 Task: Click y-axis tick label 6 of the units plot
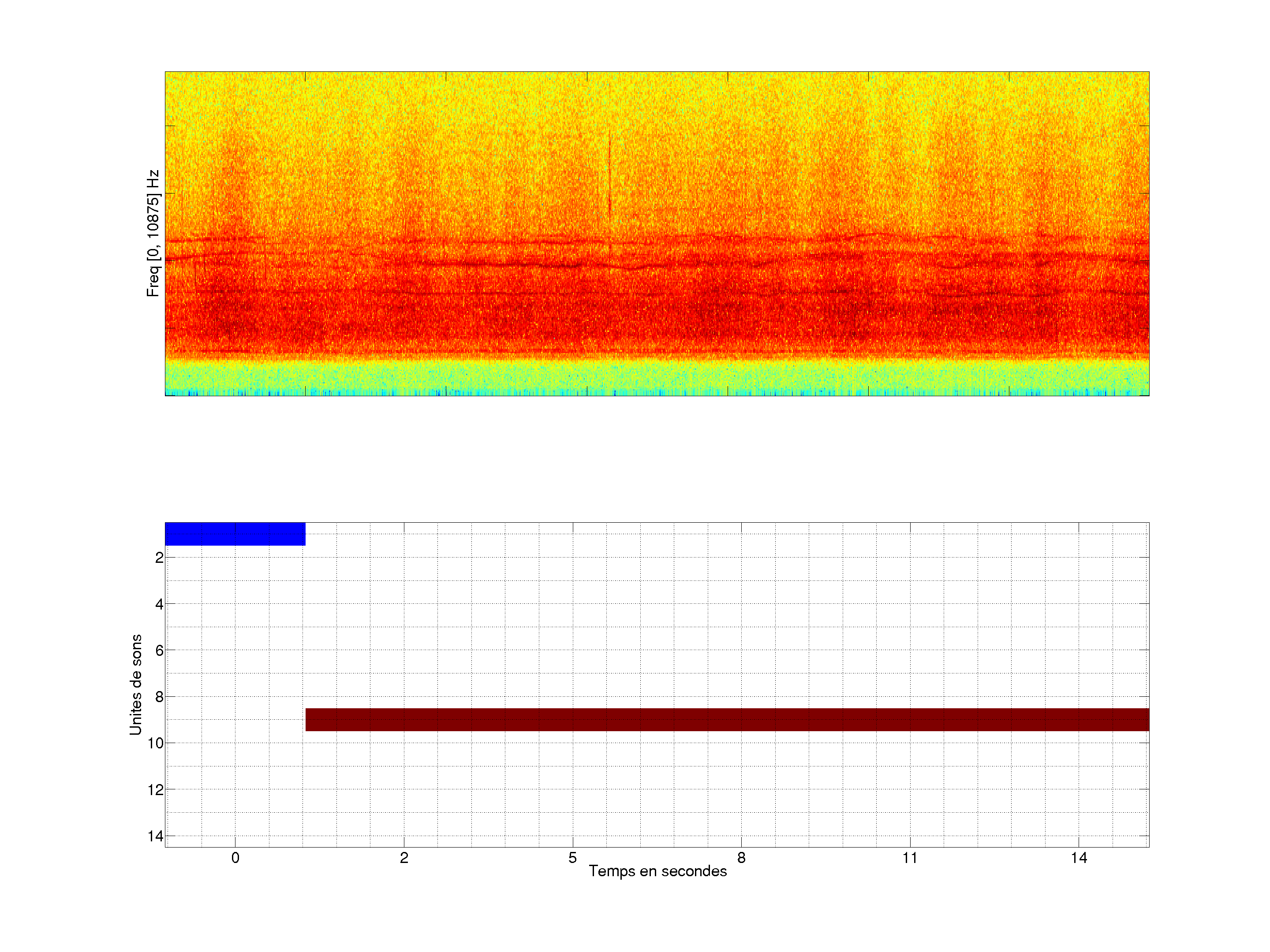click(159, 651)
